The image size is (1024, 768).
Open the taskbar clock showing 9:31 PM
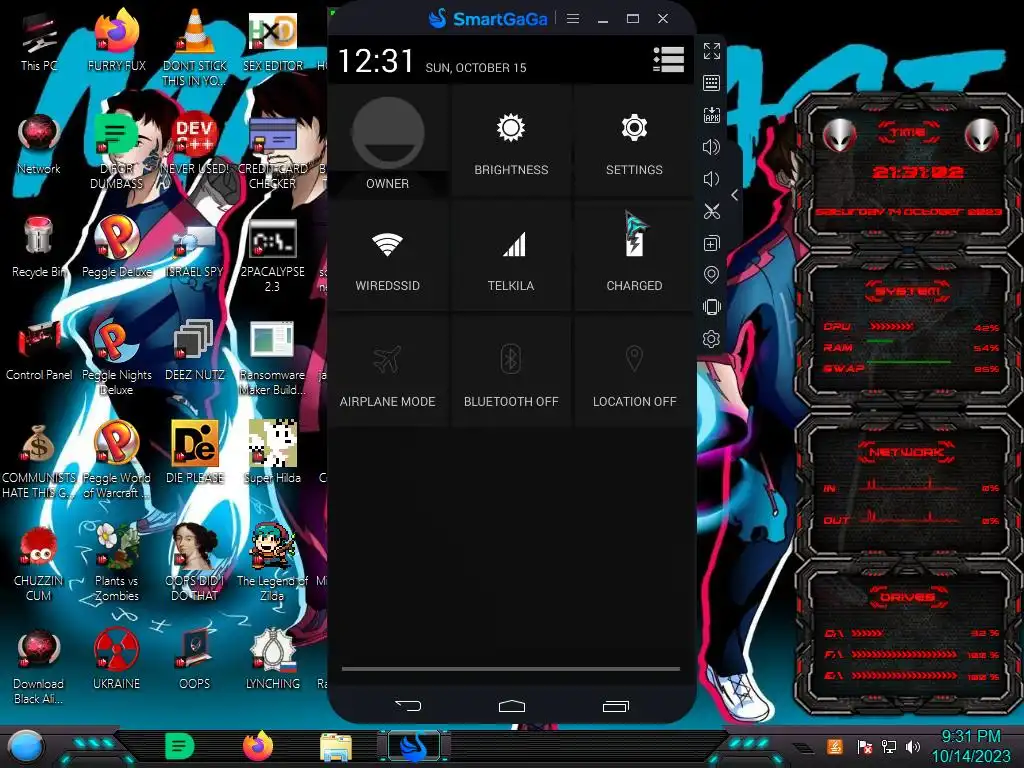[x=970, y=746]
